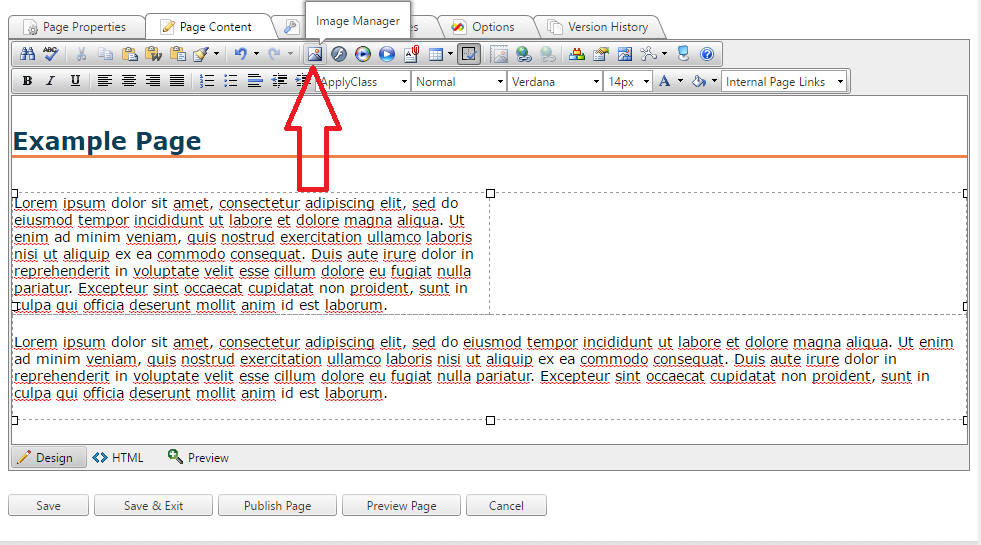Open the Flash Manager
981x545 pixels.
339,55
